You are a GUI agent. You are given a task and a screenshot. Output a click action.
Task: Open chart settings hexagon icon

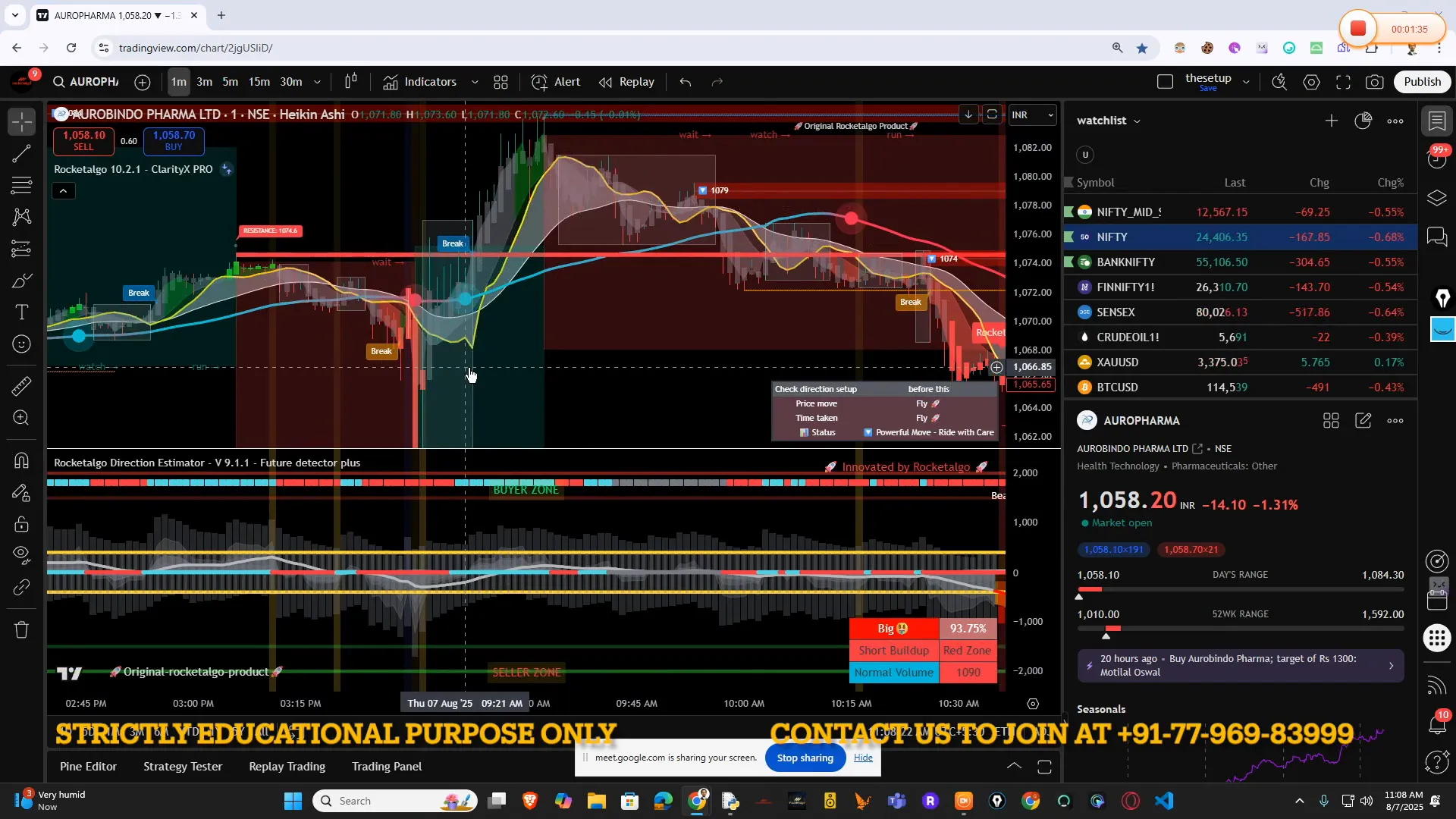click(x=1312, y=82)
